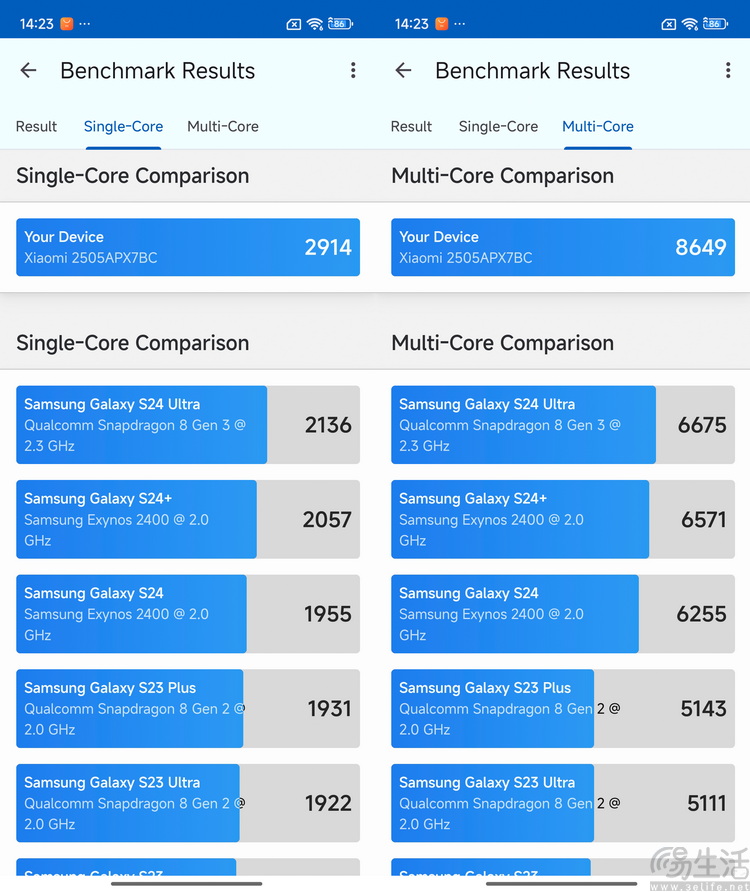Tap Wi-Fi icon in left status bar
Viewport: 750px width, 892px height.
point(315,24)
